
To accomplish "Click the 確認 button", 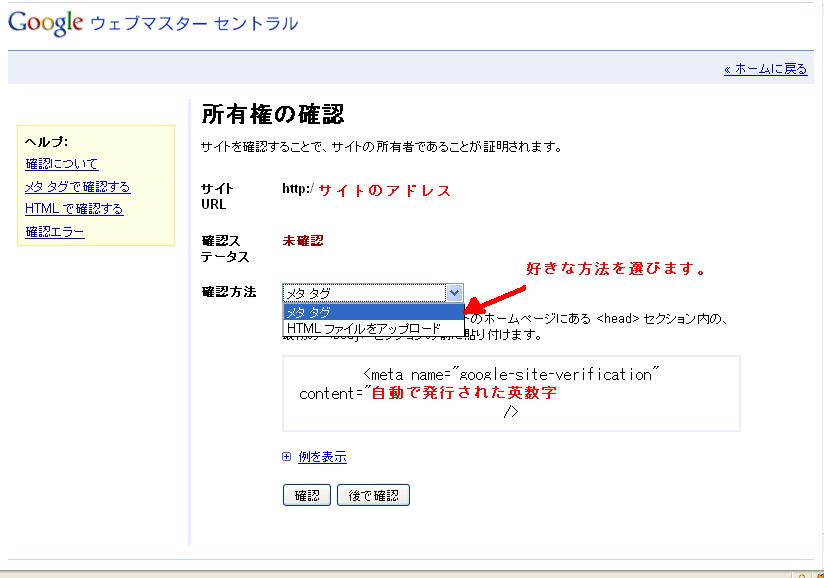I will click(x=307, y=495).
